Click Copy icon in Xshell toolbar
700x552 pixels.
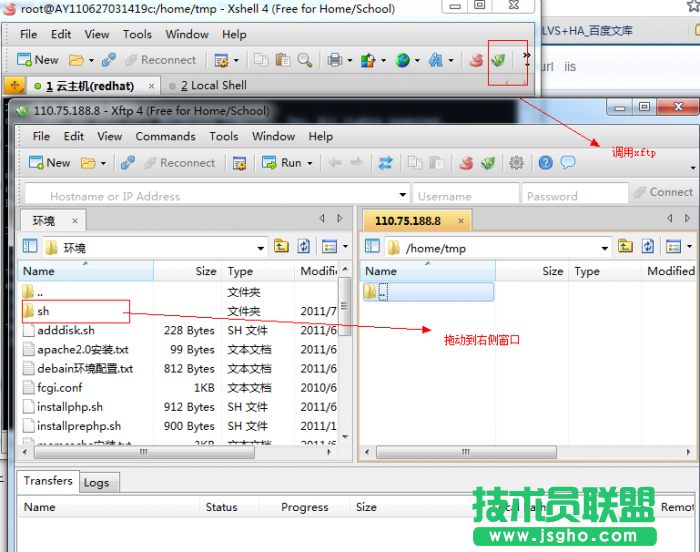[x=261, y=60]
